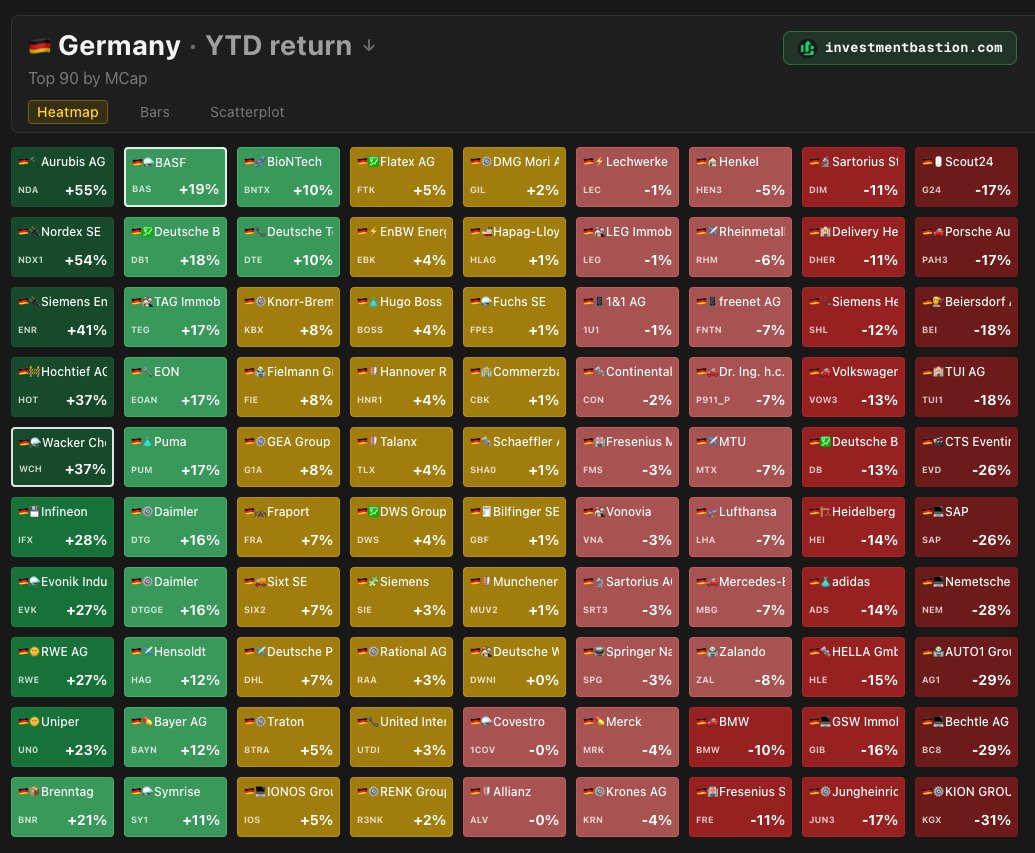Click the Flatex AG chart icon

(x=374, y=162)
